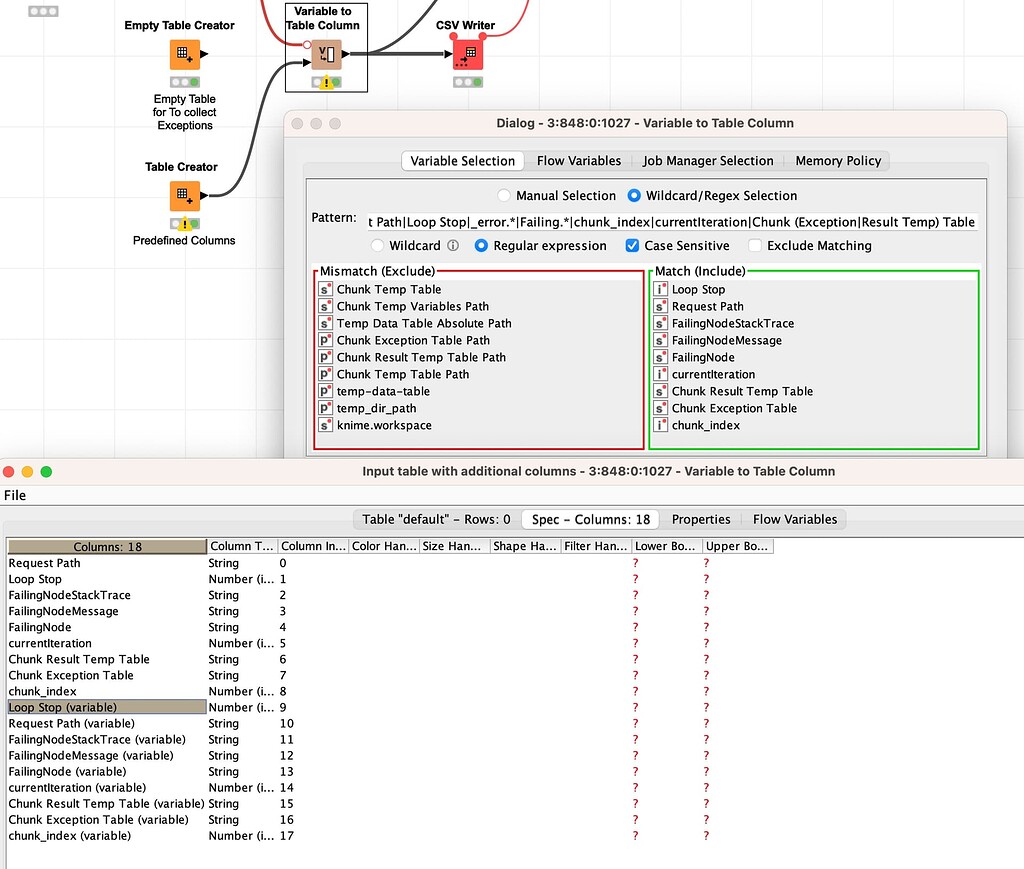The width and height of the screenshot is (1024, 869).
Task: Open the File menu of the table view
Action: click(14, 495)
